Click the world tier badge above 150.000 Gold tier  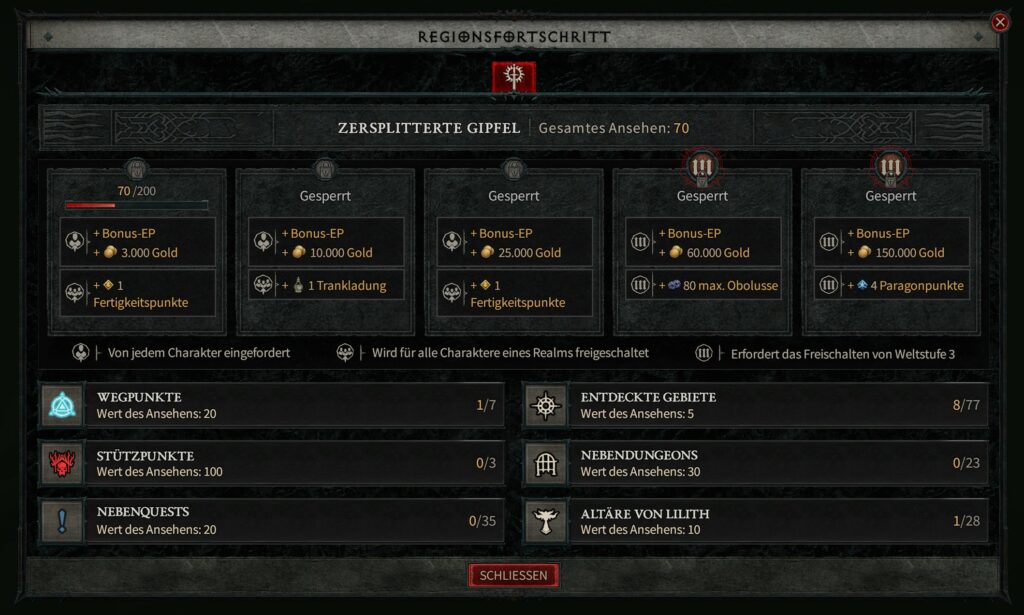[x=890, y=167]
